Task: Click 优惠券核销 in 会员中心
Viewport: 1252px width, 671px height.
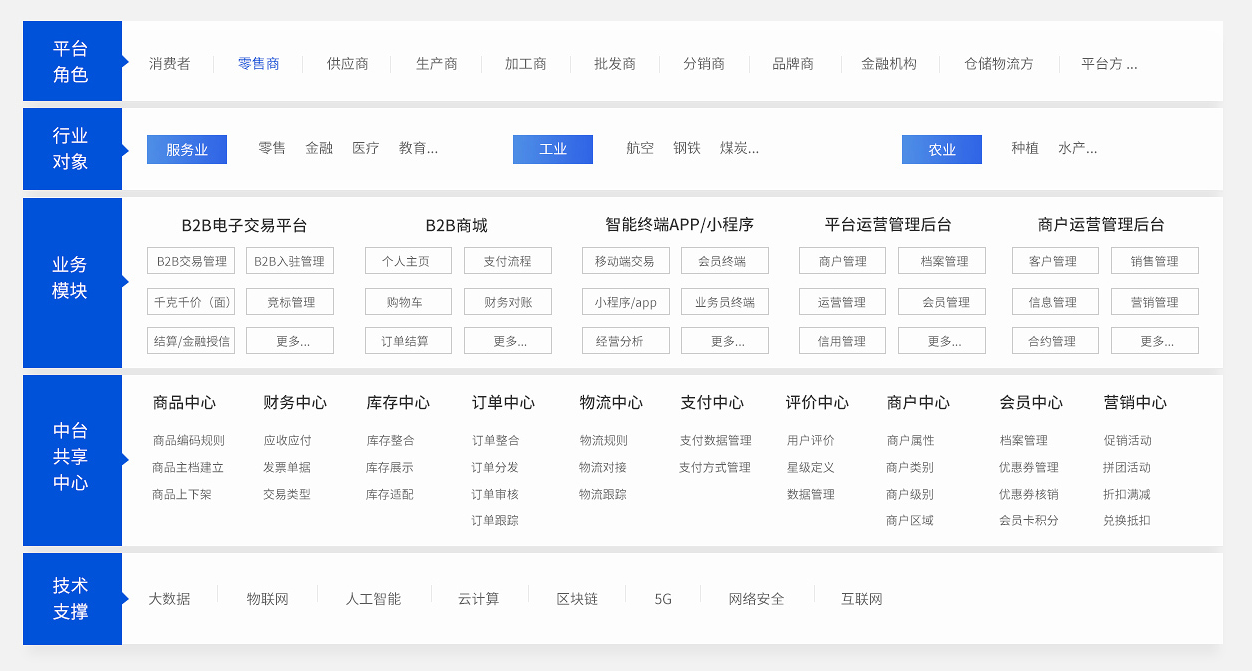Action: pos(1029,494)
